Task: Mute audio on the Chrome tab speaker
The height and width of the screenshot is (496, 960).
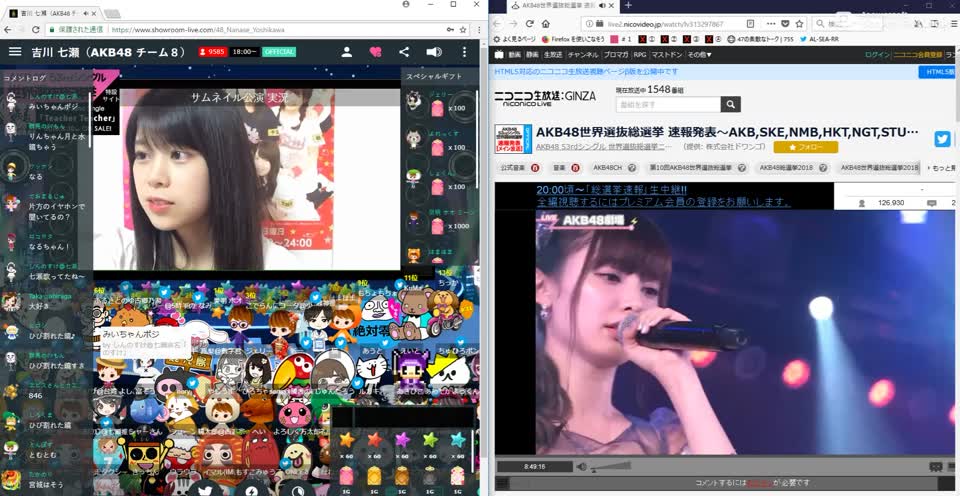Action: point(86,13)
